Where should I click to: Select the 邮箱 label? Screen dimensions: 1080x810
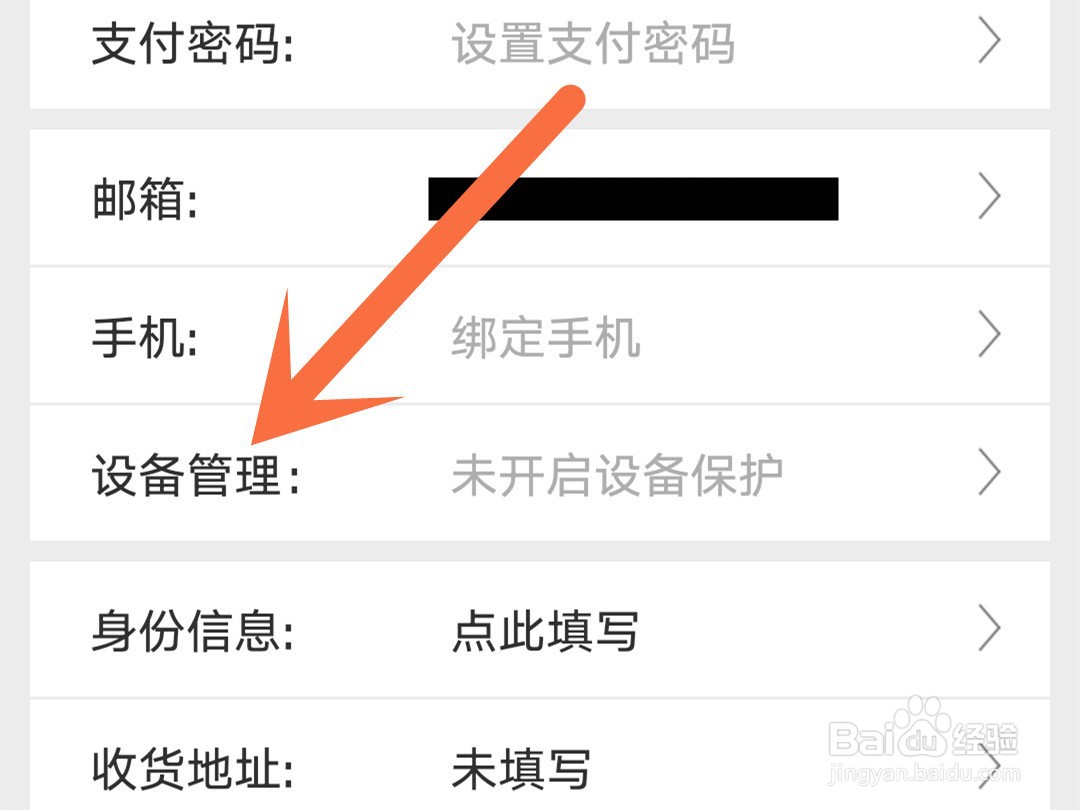coord(145,198)
